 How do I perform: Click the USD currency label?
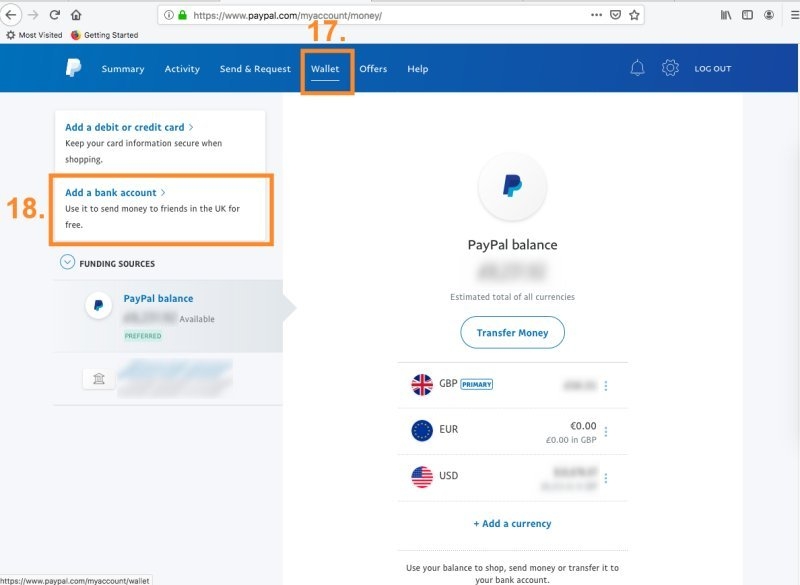point(448,476)
